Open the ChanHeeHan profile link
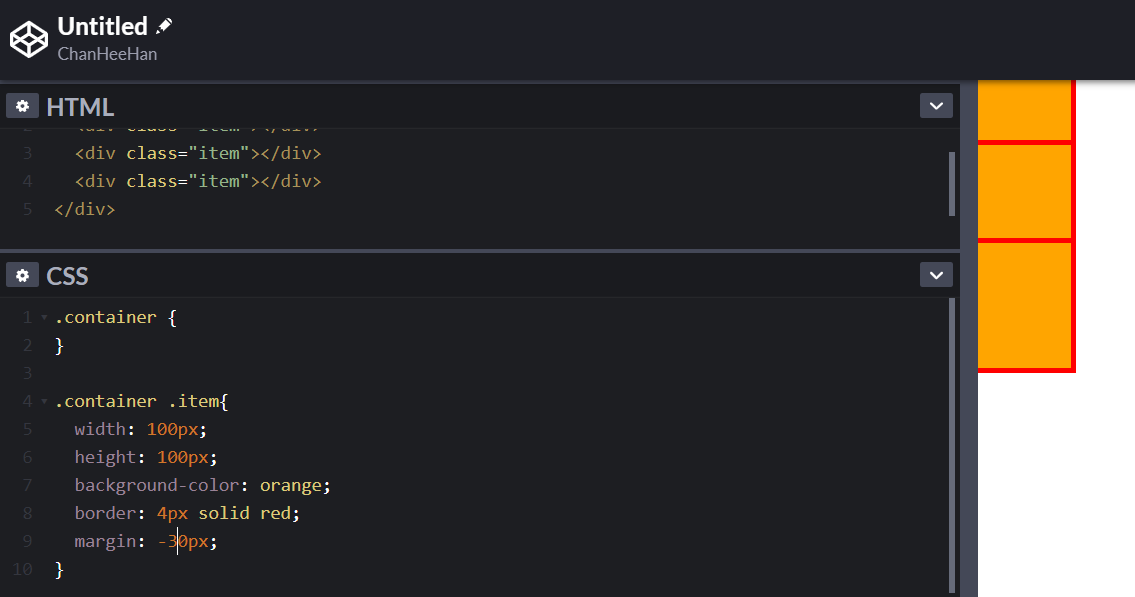The width and height of the screenshot is (1135, 597). [x=107, y=54]
